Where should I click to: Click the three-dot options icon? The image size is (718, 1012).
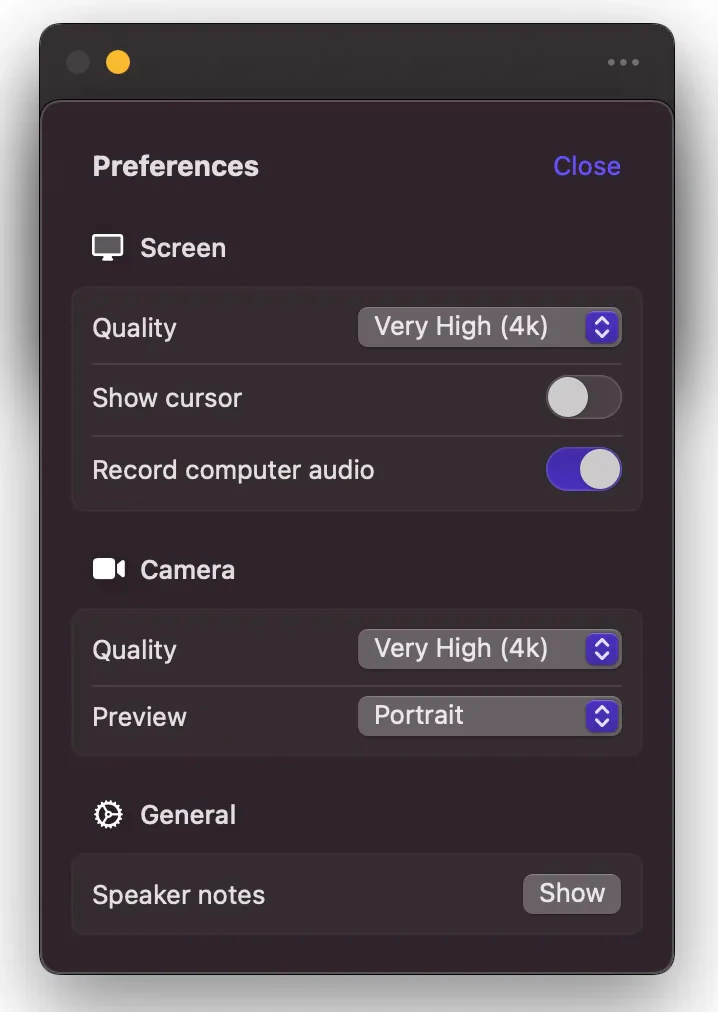(622, 62)
